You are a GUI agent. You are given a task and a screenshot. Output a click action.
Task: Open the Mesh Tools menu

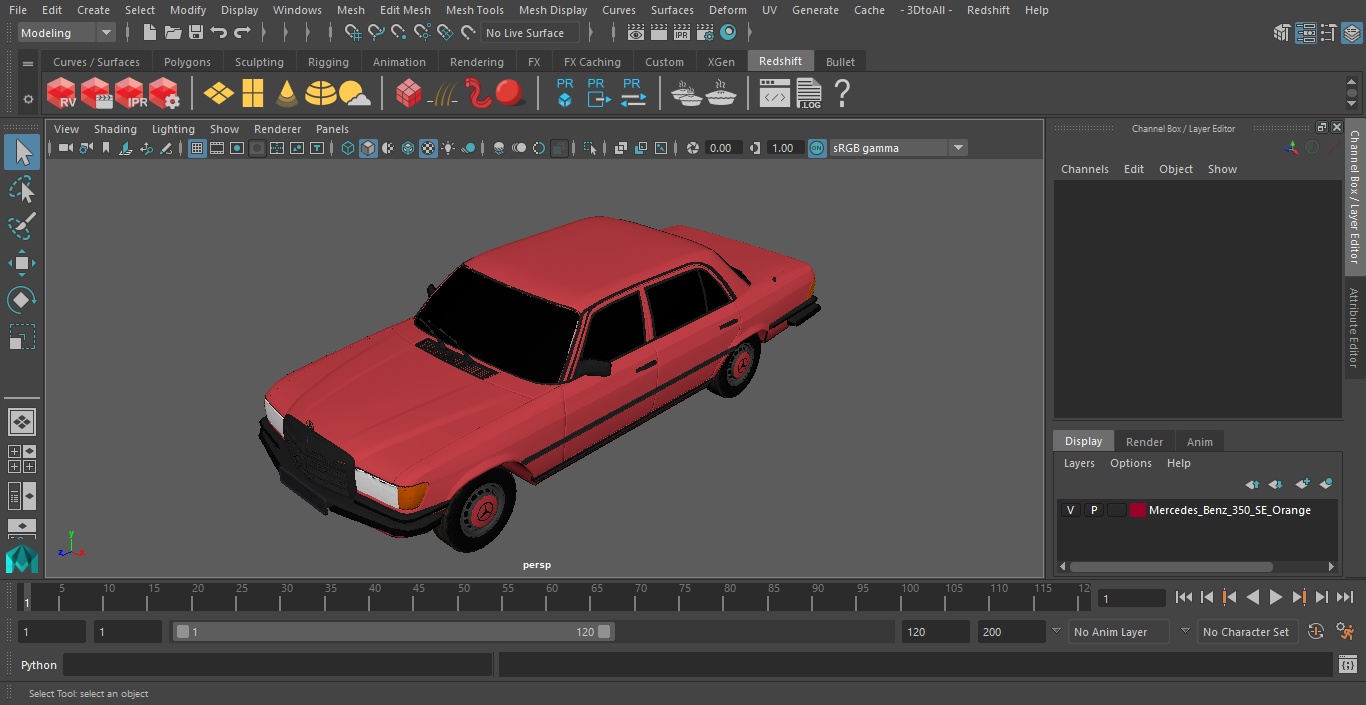tap(474, 10)
